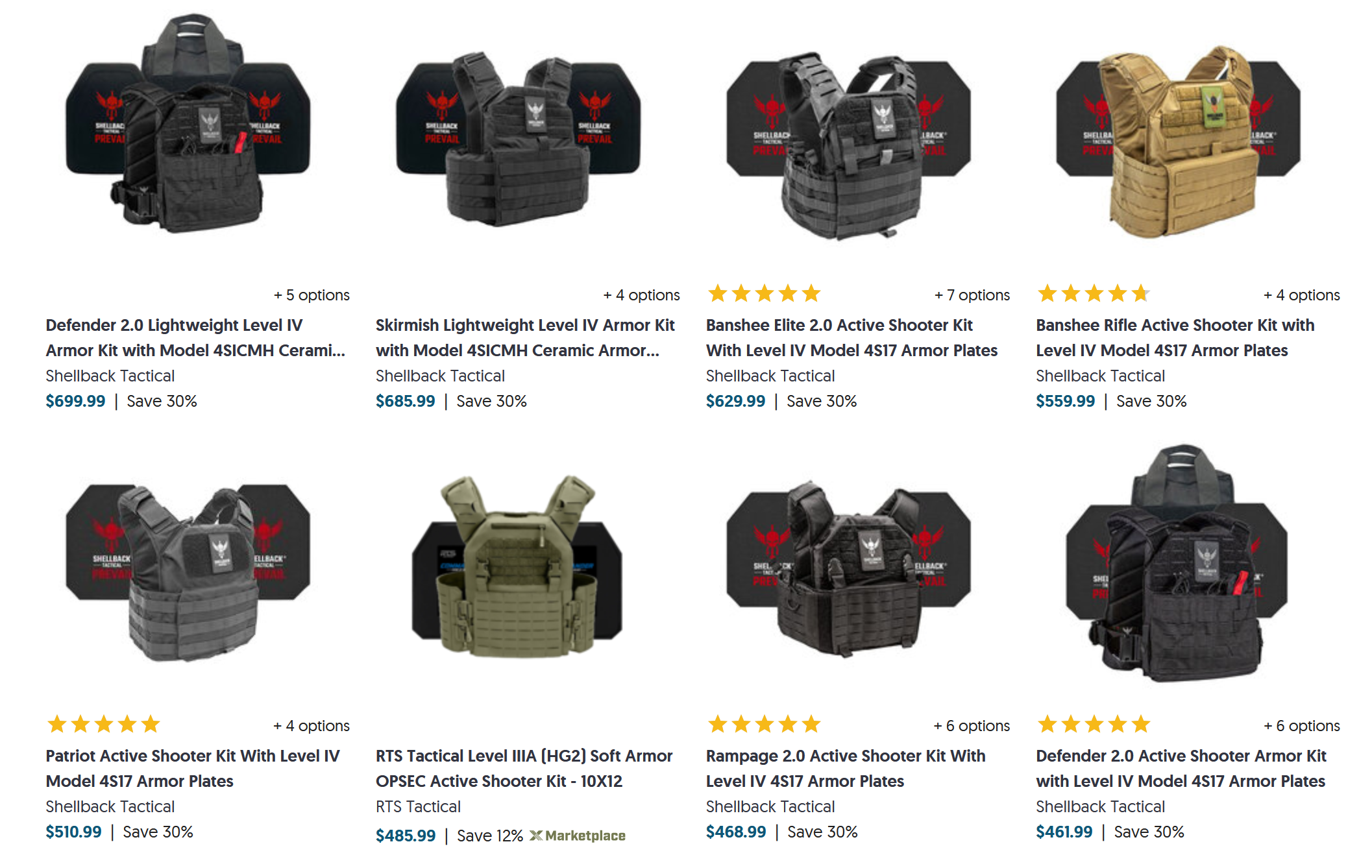The height and width of the screenshot is (868, 1372).
Task: Click the $461.99 Defender 2.0 price
Action: click(1064, 832)
